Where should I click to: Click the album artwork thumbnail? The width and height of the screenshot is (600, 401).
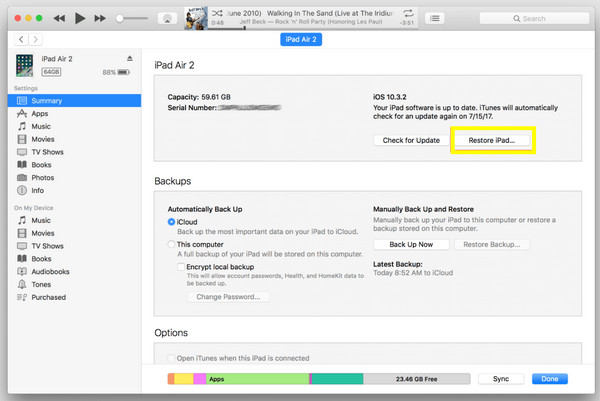pos(196,18)
